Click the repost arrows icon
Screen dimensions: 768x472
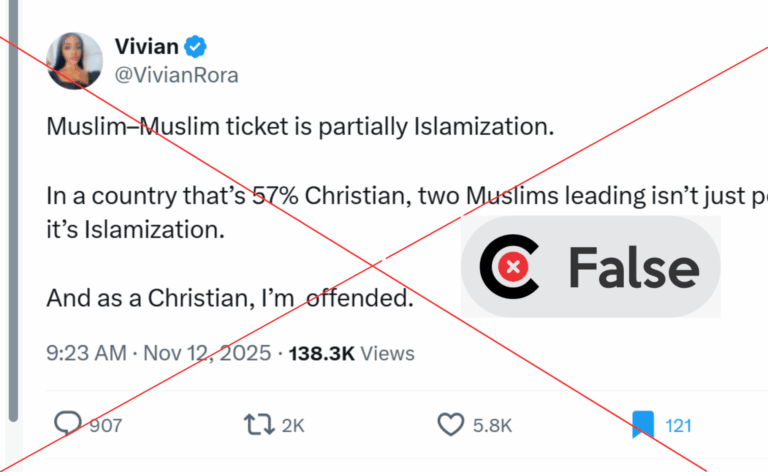click(x=259, y=425)
